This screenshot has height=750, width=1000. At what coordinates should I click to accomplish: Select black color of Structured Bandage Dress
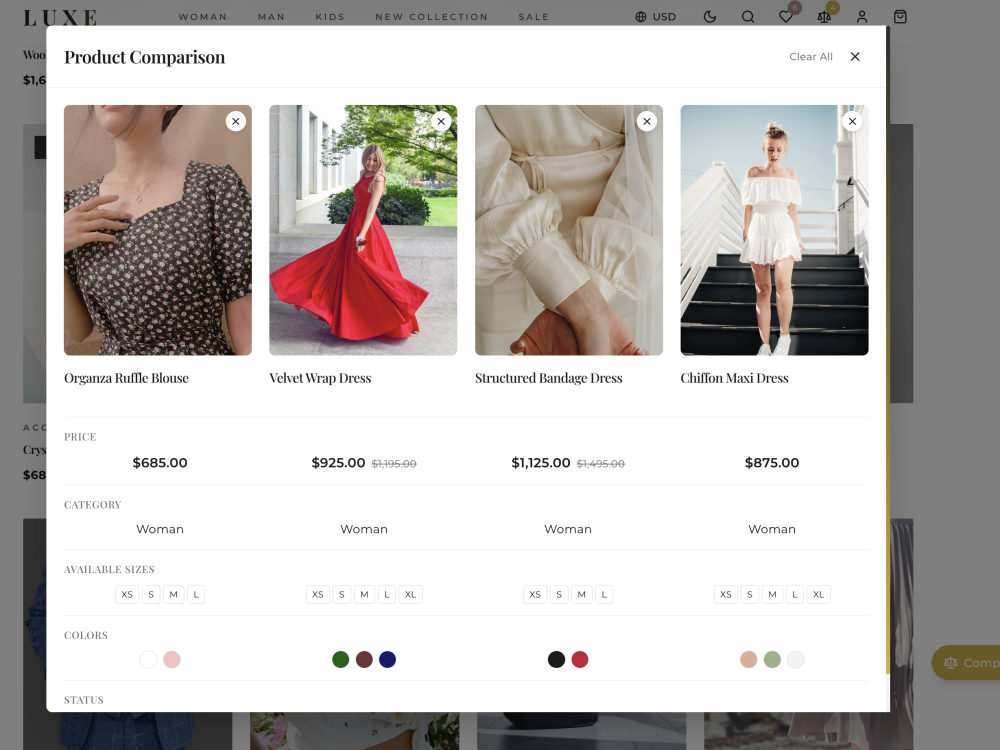coord(556,659)
